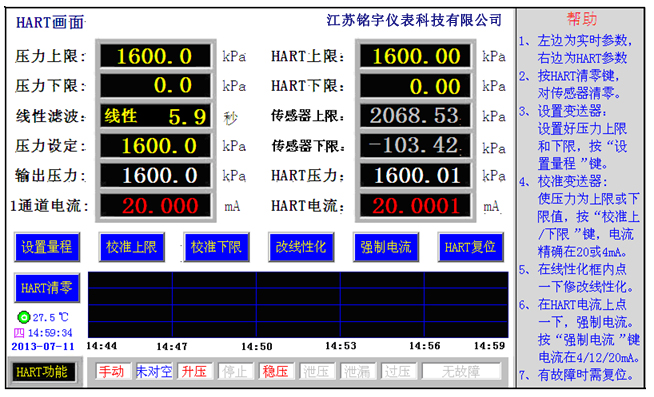The width and height of the screenshot is (654, 397).
Task: Activate the 强制电流 button
Action: click(386, 247)
